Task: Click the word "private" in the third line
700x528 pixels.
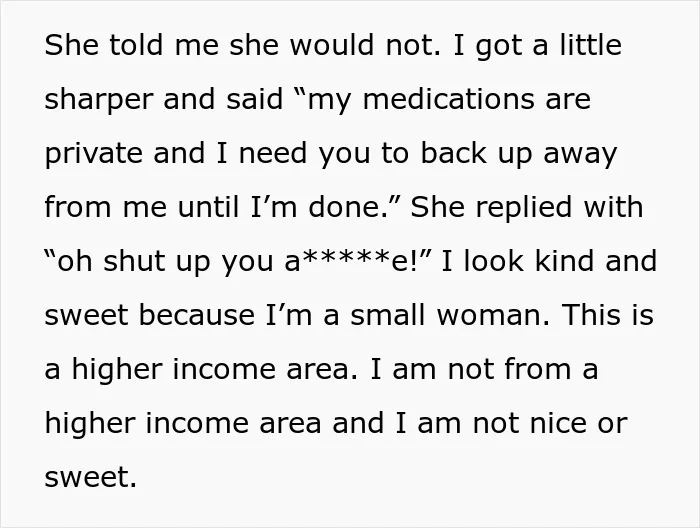Action: click(x=93, y=154)
